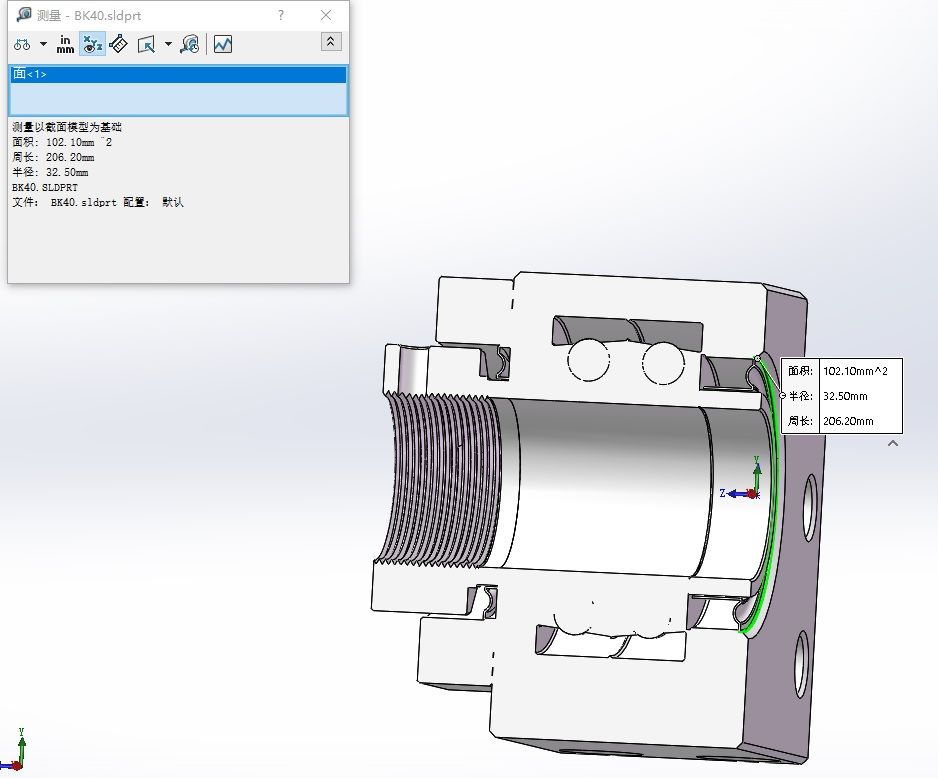Viewport: 938px width, 778px height.
Task: Click the point-to-point measurement icon
Action: point(118,44)
